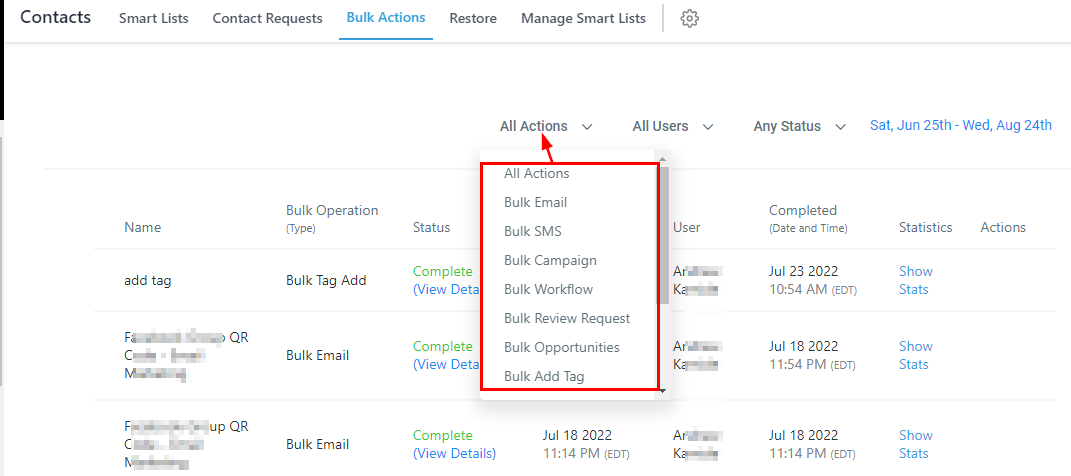
Task: Select Bulk Campaign option
Action: [x=550, y=260]
